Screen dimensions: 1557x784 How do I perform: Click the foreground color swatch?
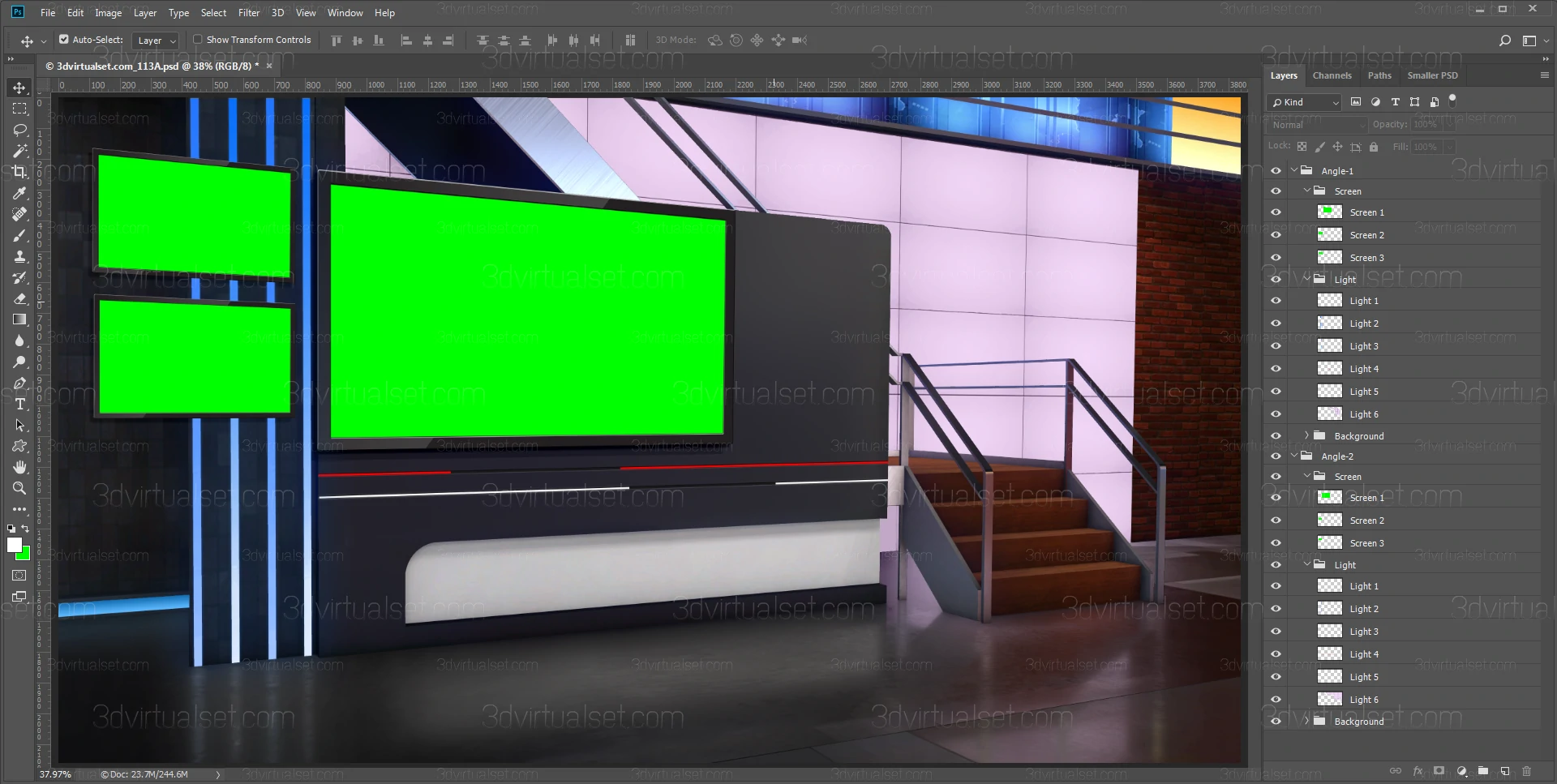tap(14, 545)
